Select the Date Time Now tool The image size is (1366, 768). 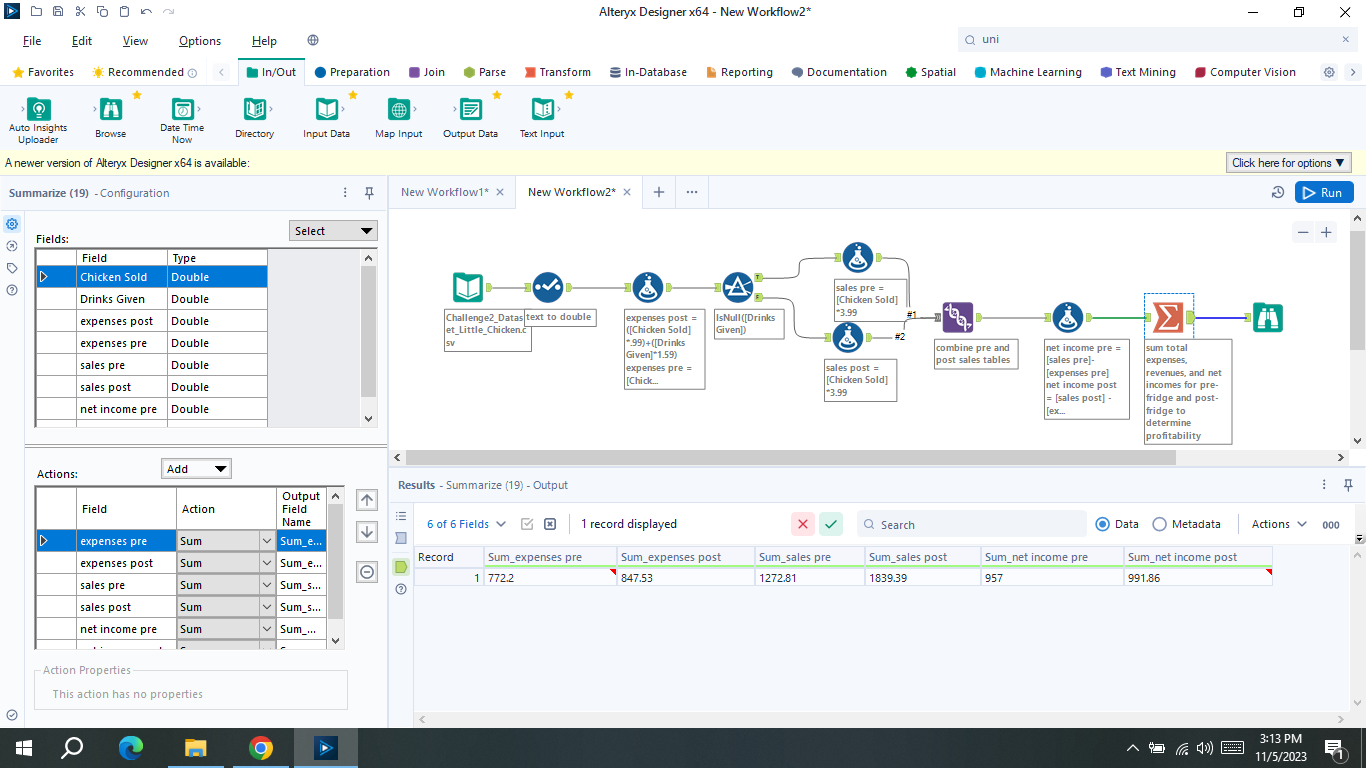tap(182, 120)
